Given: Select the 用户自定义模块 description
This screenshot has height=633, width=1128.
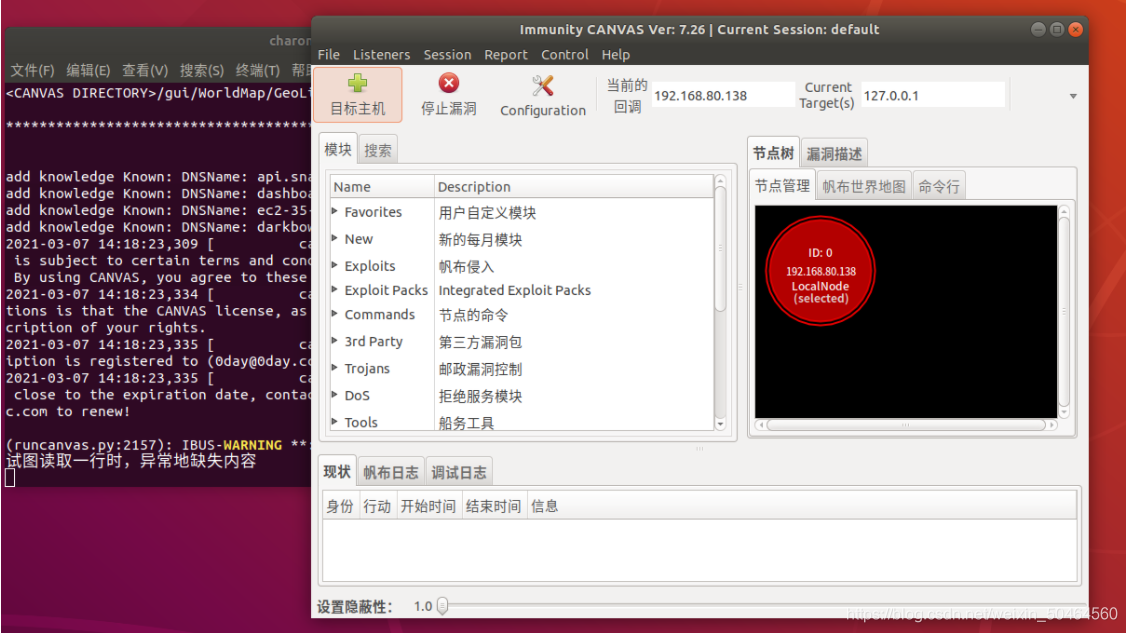Looking at the screenshot, I should coord(487,212).
